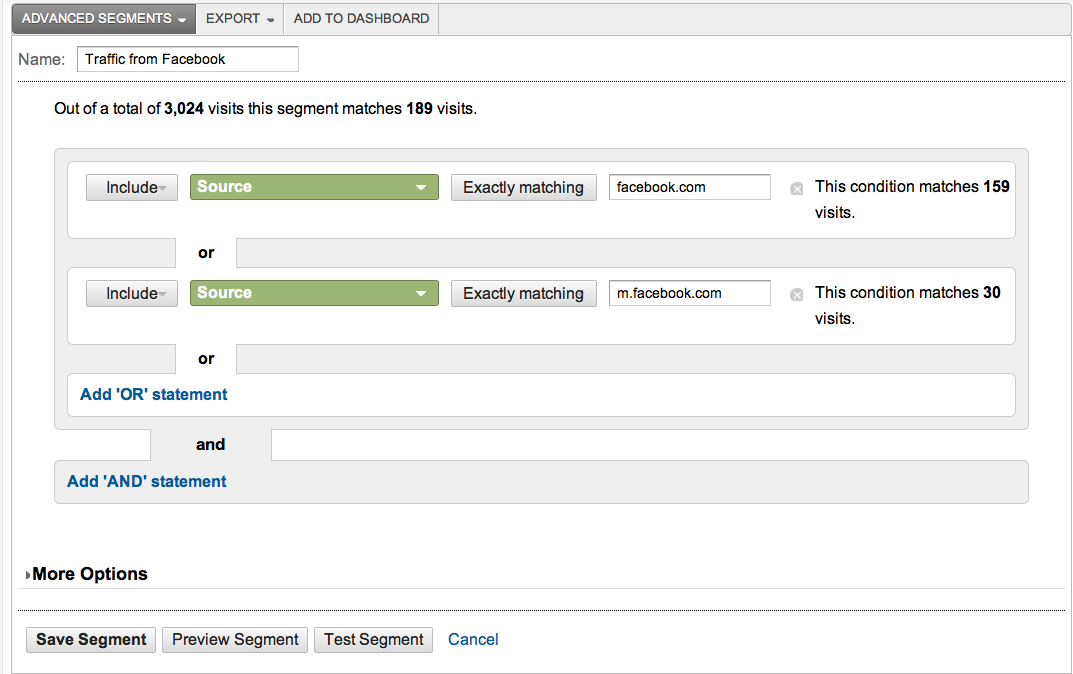Remove the facebook.com condition with its x icon
The image size is (1073, 674).
click(797, 189)
